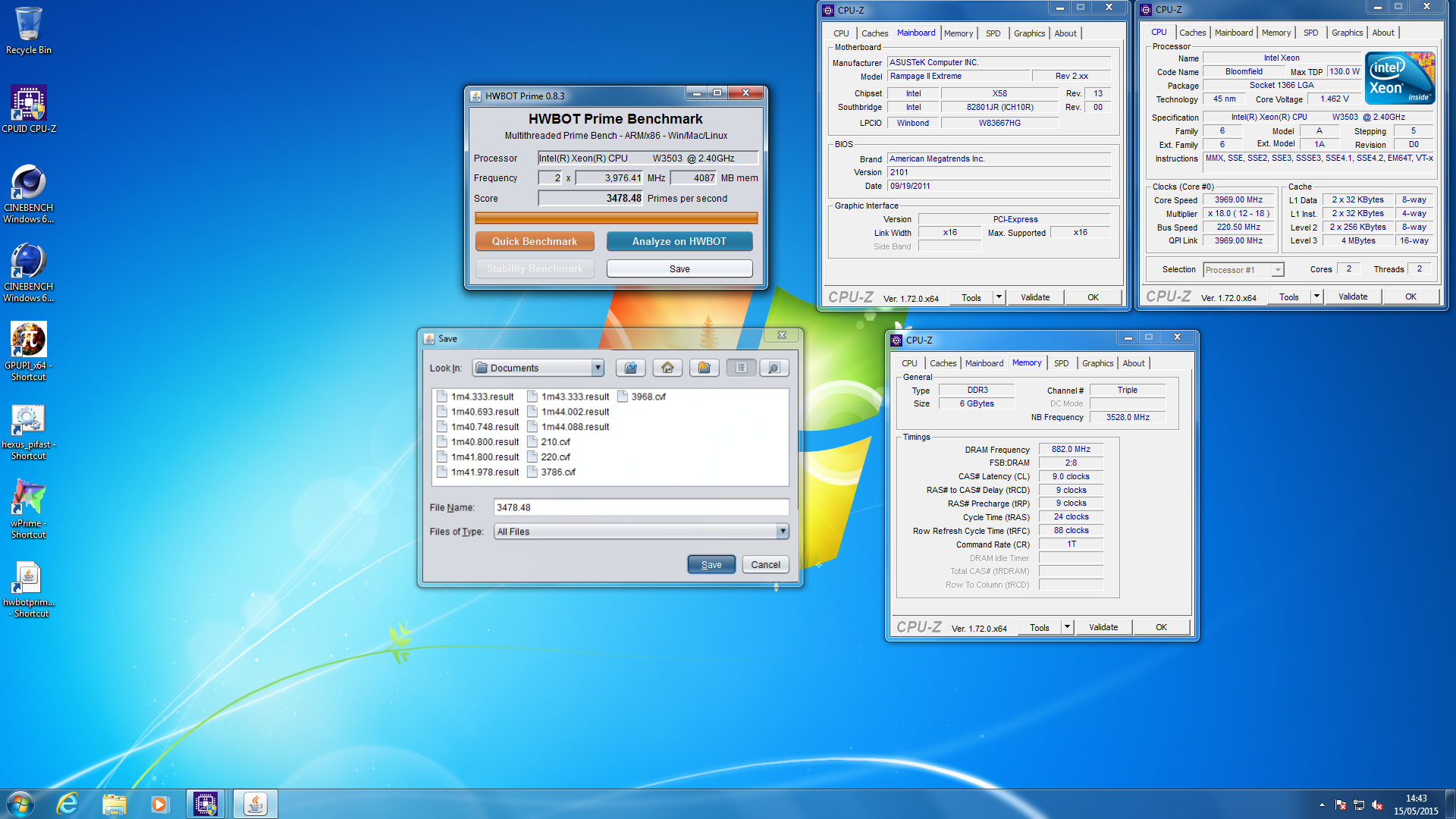Open Tools dropdown arrow in CPU tab CPU-Z window

click(x=1317, y=297)
